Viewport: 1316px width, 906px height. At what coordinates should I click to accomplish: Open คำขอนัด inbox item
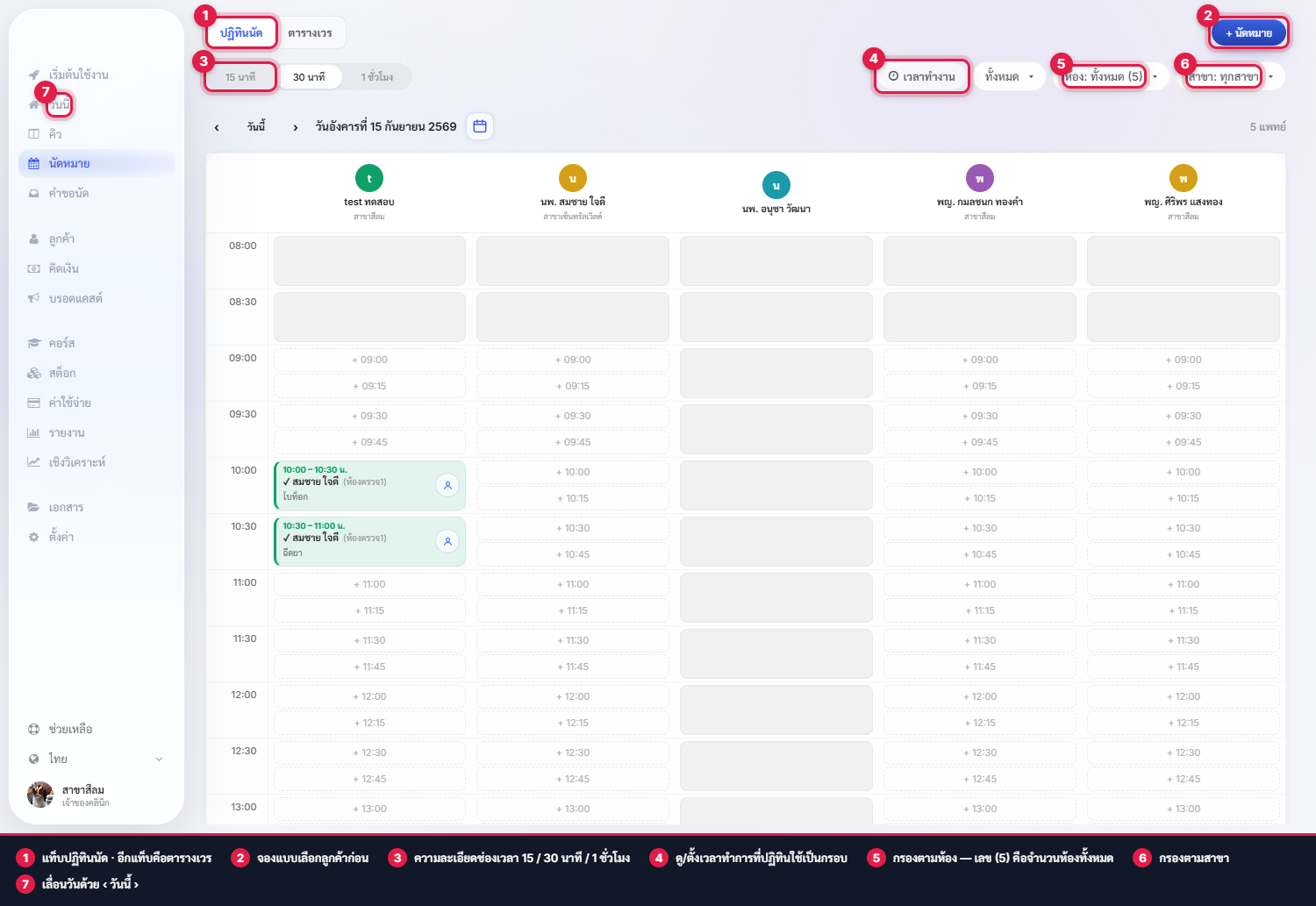(x=97, y=194)
